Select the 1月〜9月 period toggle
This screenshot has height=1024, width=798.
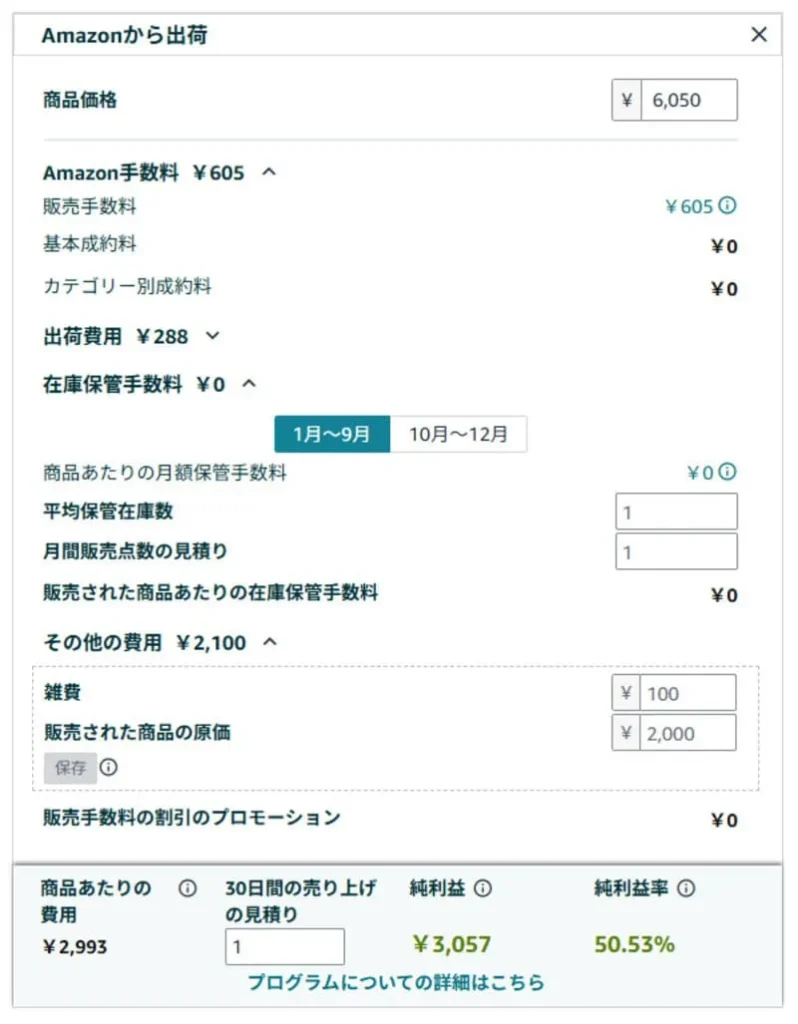332,434
